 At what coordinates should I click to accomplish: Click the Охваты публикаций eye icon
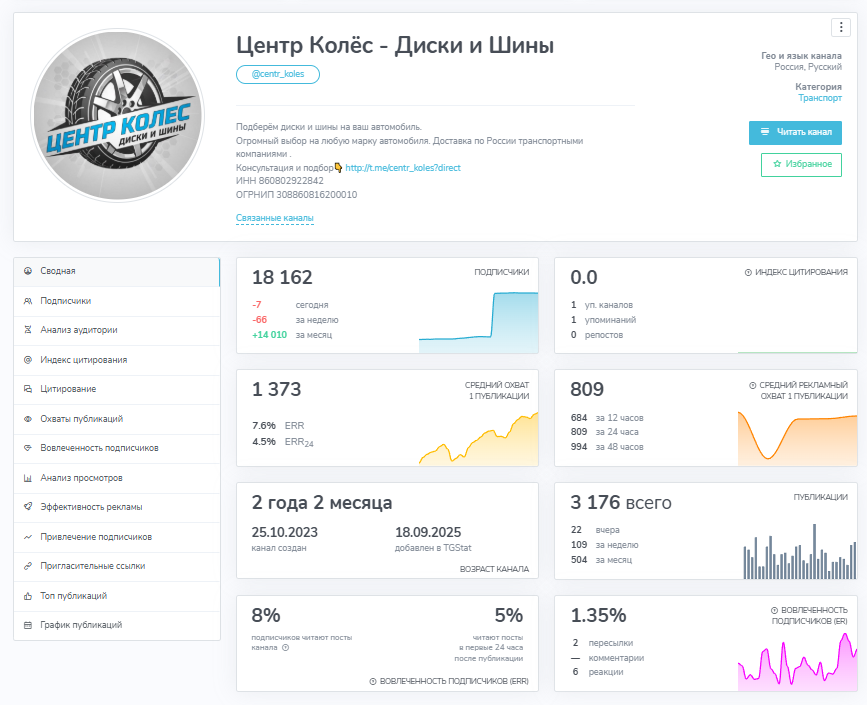pyautogui.click(x=28, y=419)
